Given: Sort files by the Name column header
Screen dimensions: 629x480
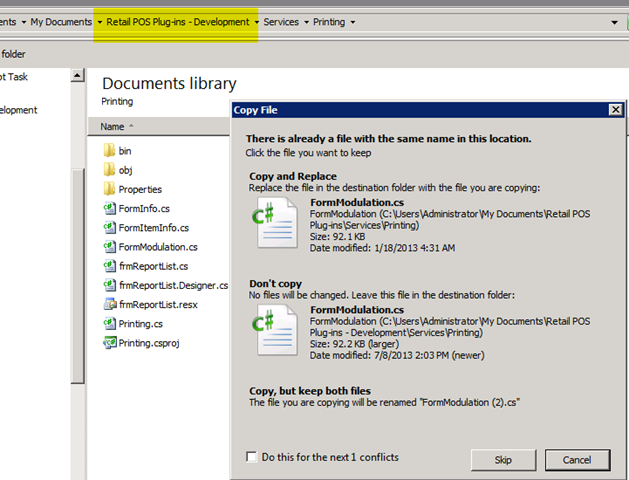Looking at the screenshot, I should tap(112, 127).
